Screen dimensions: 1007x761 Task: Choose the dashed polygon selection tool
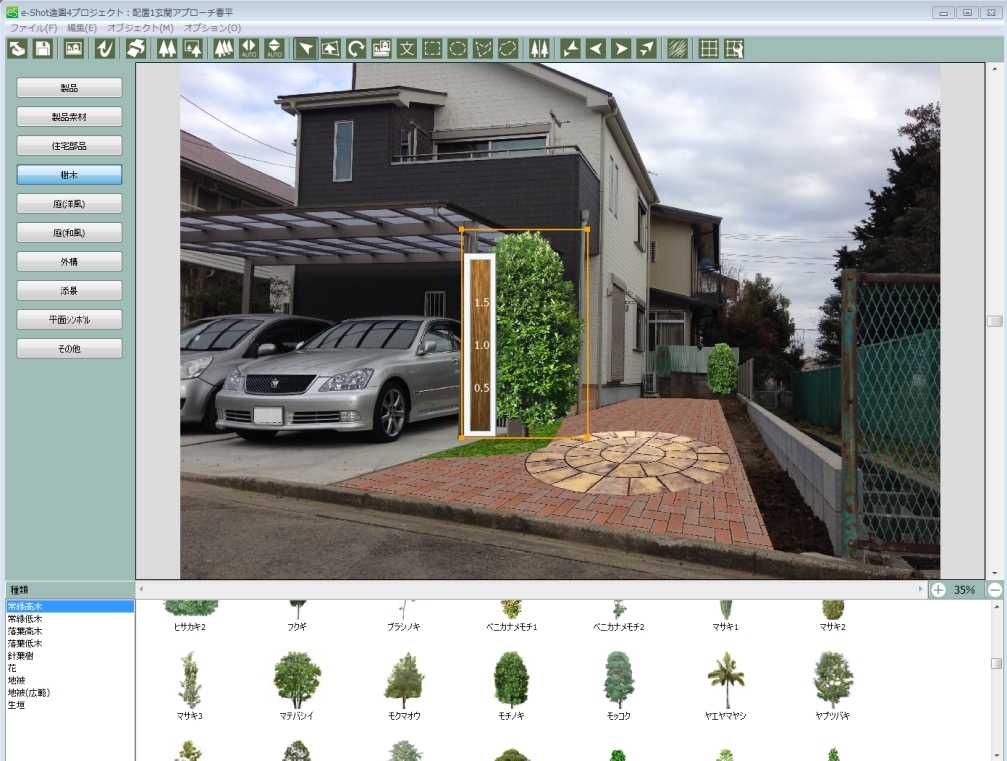click(483, 49)
